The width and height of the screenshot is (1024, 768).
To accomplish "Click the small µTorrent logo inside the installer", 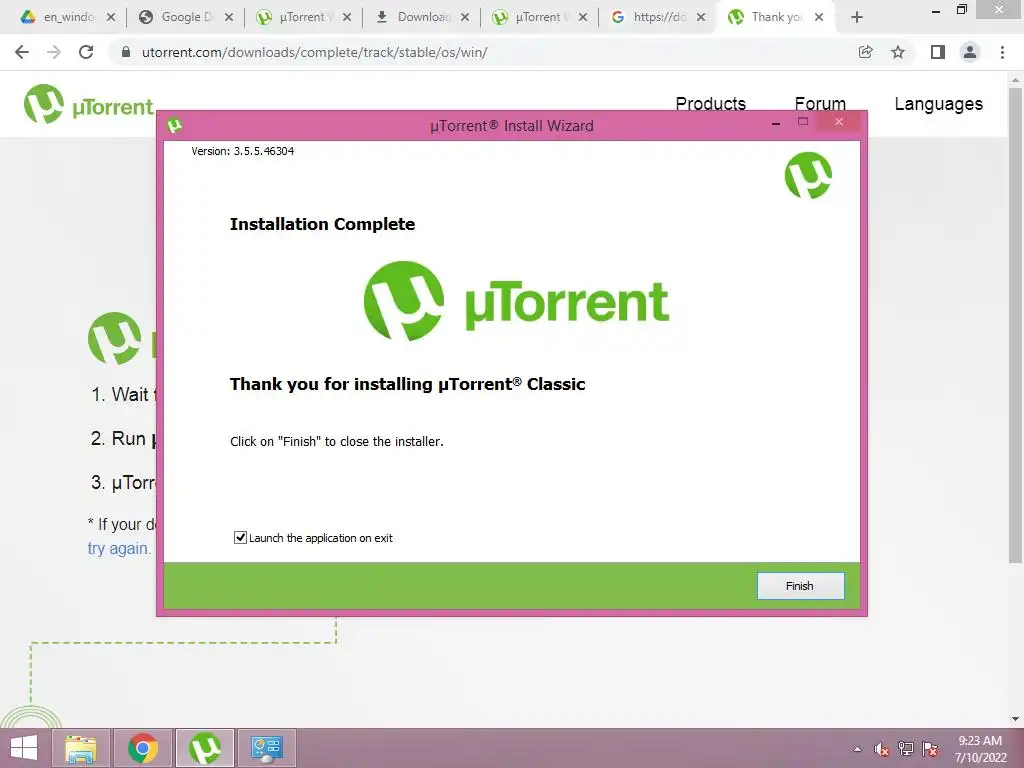I will coord(808,176).
